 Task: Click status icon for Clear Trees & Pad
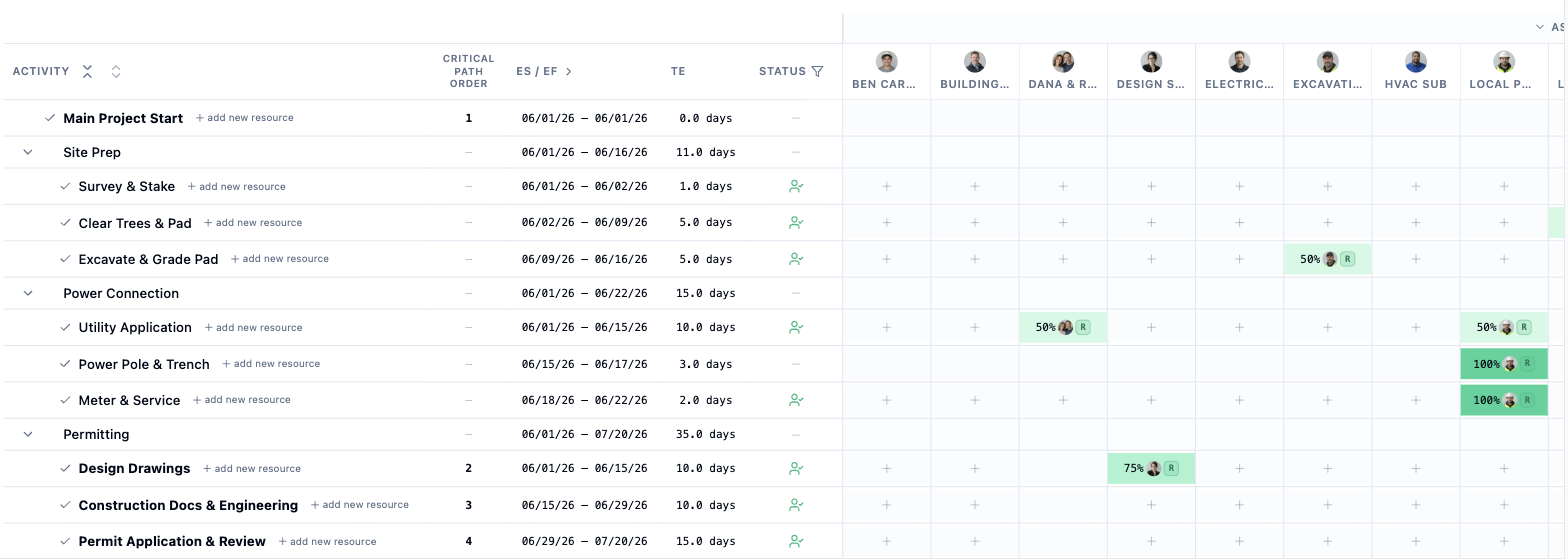click(796, 223)
